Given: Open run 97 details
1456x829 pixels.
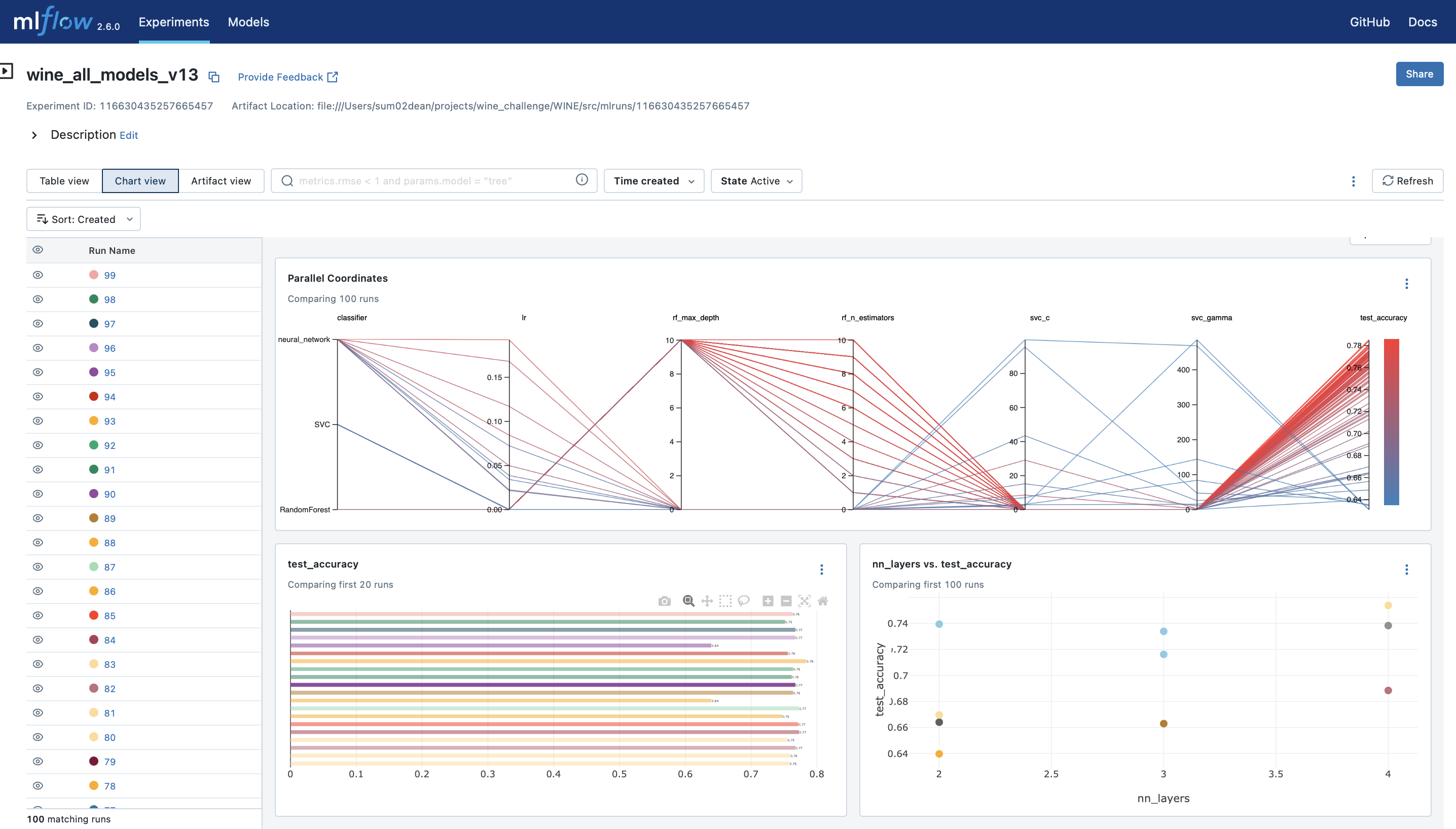Looking at the screenshot, I should [x=110, y=324].
